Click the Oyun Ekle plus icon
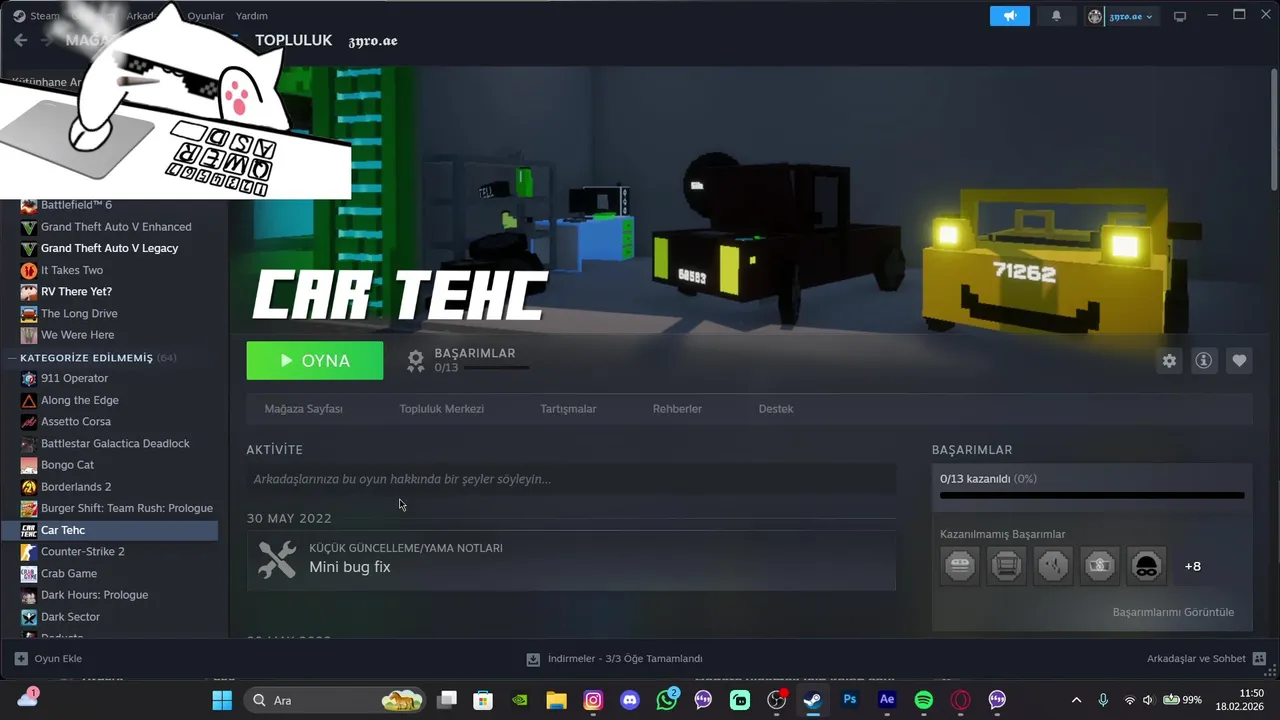 click(21, 659)
